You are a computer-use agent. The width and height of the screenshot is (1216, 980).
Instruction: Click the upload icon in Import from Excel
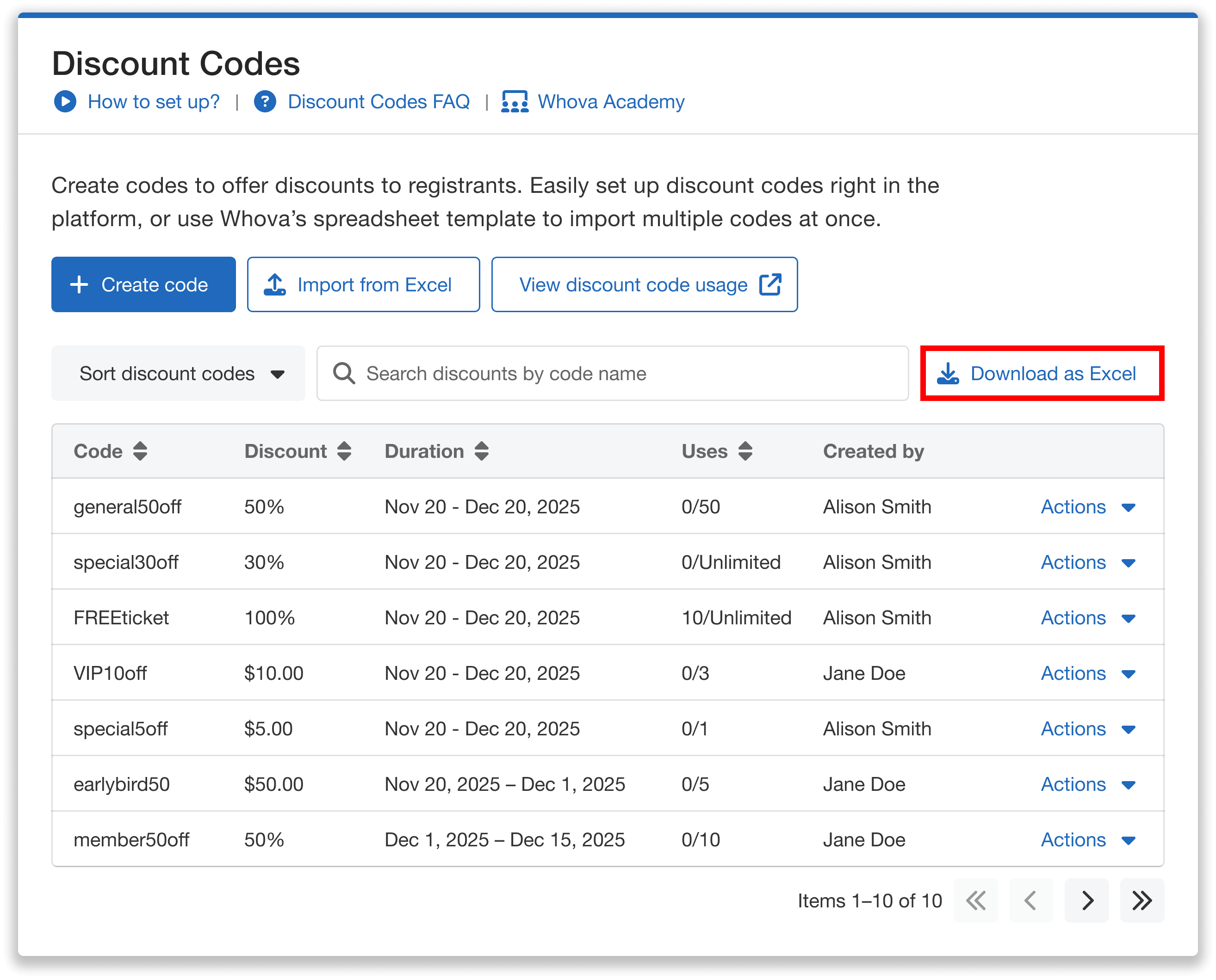click(x=275, y=284)
